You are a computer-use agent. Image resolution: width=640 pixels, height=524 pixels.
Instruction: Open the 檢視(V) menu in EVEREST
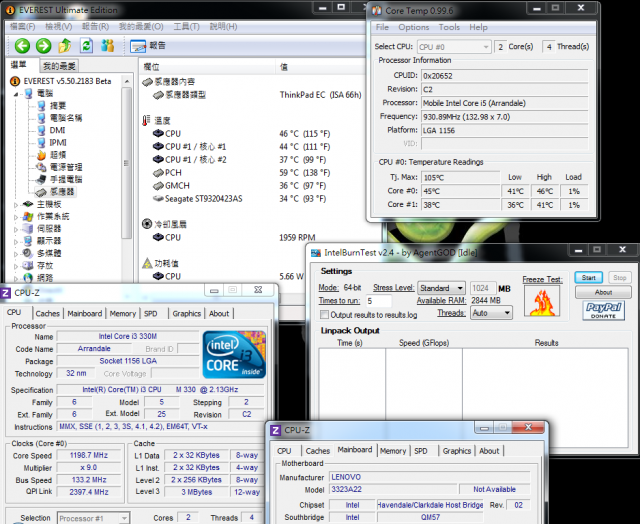point(59,27)
